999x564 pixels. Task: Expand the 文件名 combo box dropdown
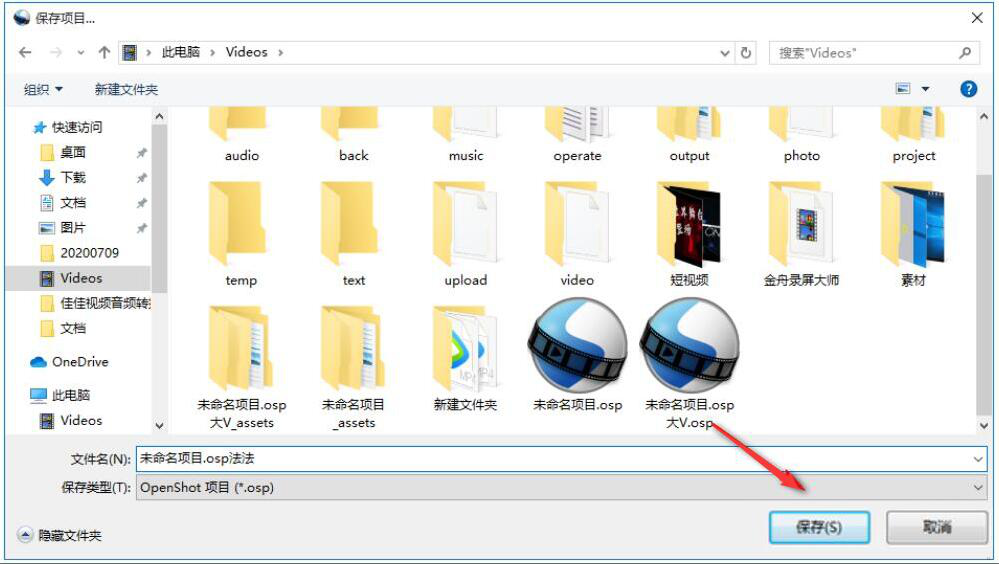977,459
